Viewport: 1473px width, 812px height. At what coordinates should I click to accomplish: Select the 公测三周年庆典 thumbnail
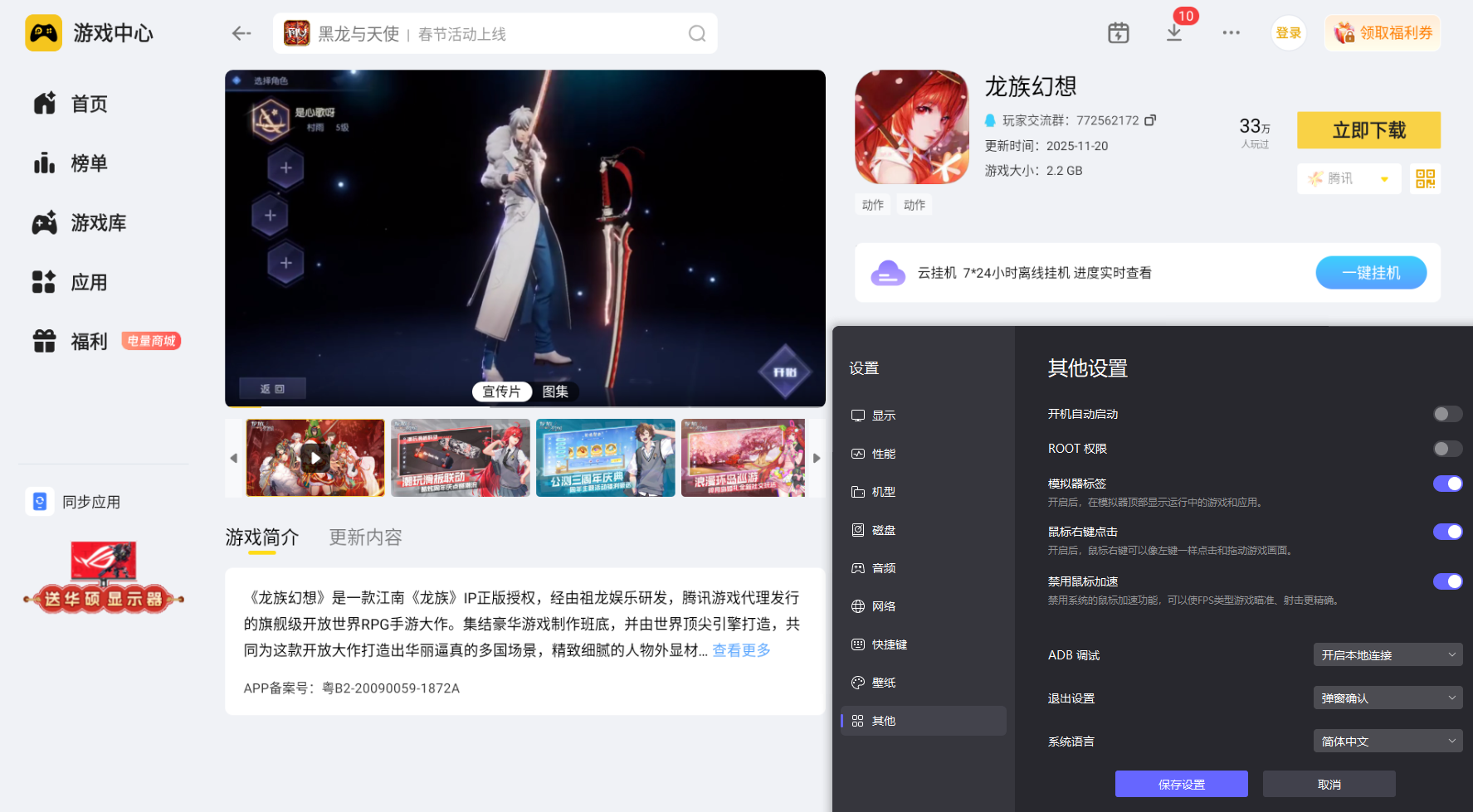click(606, 458)
